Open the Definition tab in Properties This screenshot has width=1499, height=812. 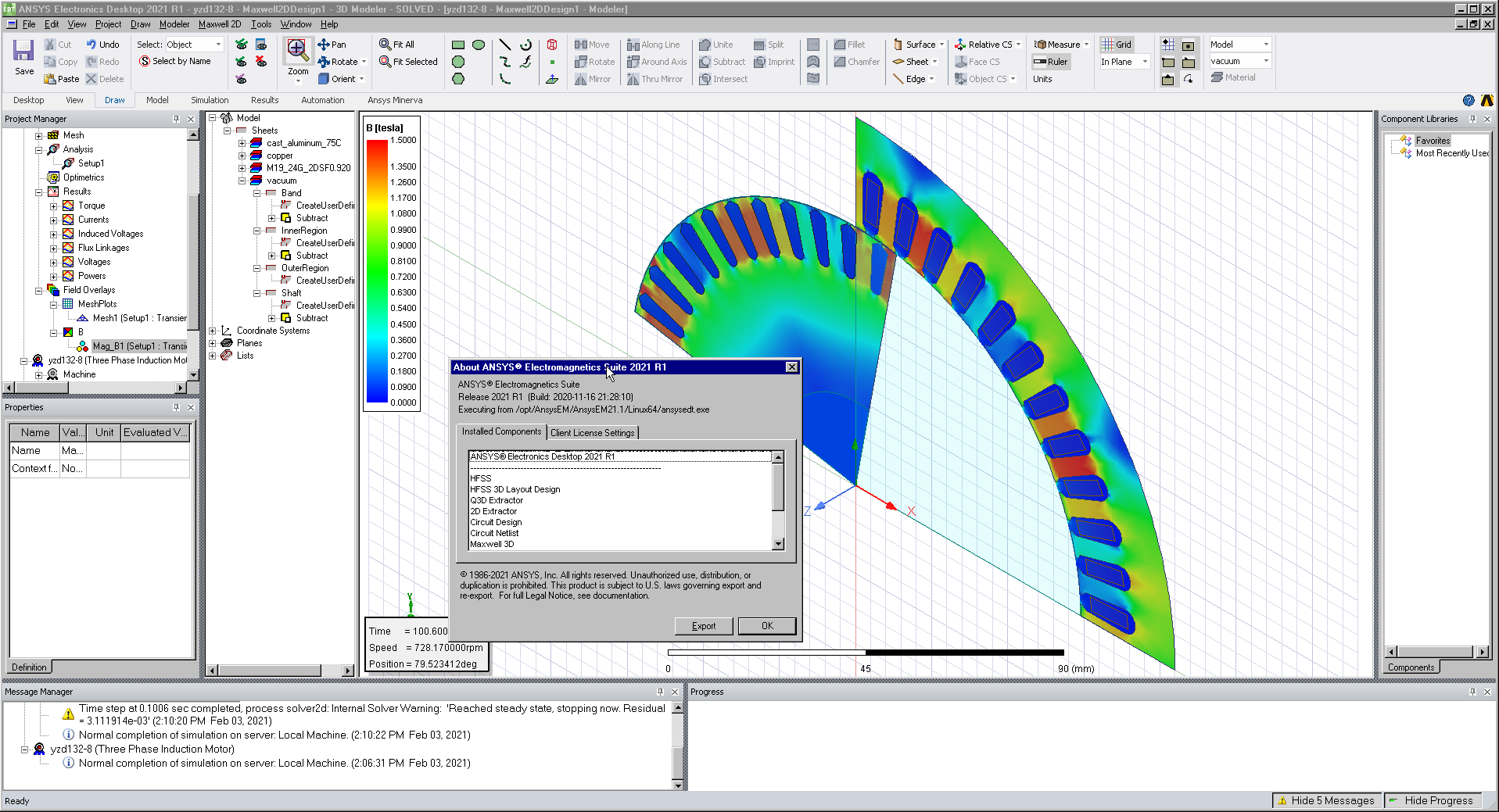pyautogui.click(x=29, y=667)
